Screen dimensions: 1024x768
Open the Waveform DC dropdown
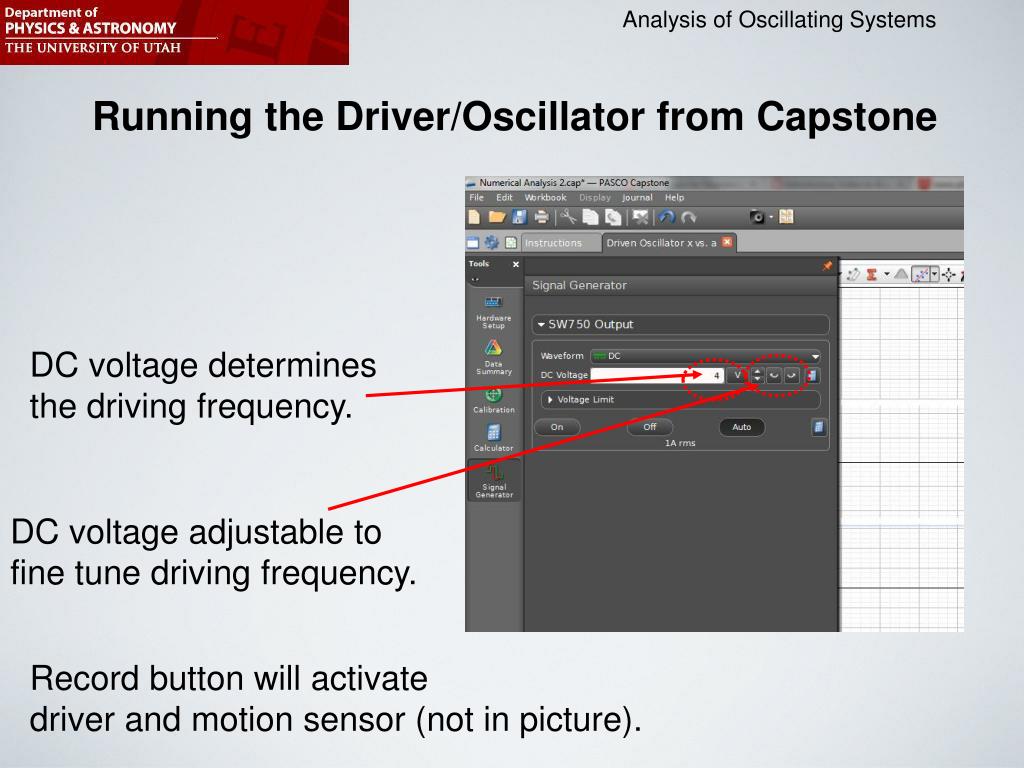(705, 356)
